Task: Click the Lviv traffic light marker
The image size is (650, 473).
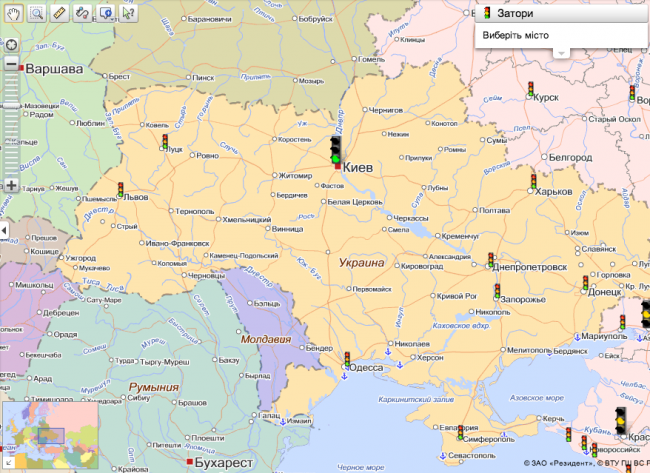Action: [120, 188]
